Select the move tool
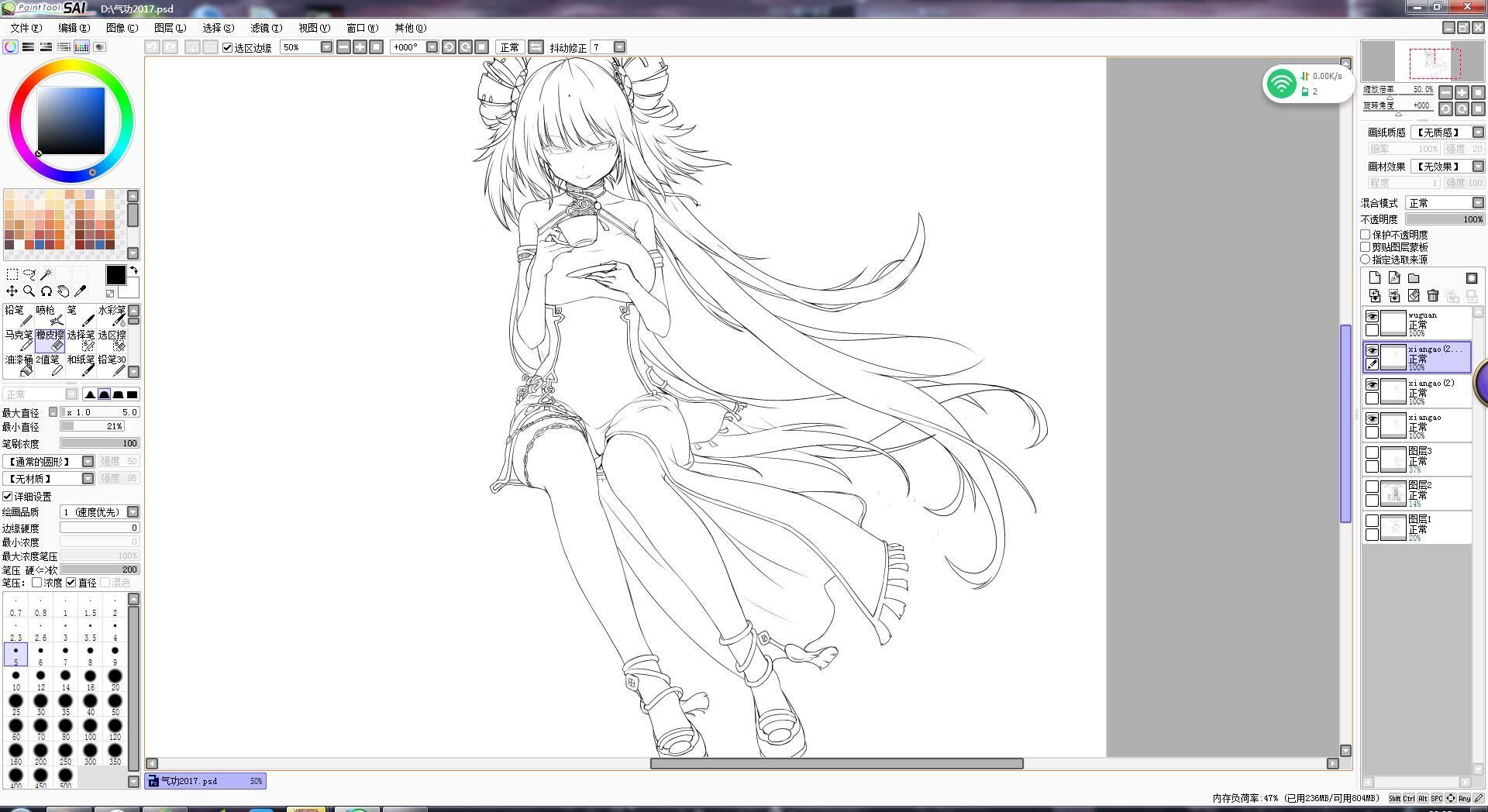This screenshot has width=1488, height=812. 12,291
